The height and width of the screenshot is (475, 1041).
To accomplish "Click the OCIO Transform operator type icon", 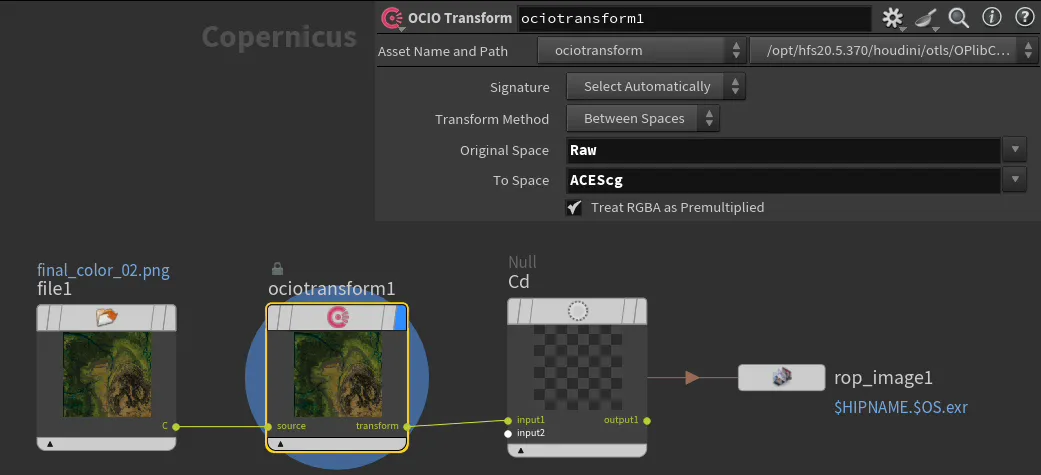I will tap(392, 18).
